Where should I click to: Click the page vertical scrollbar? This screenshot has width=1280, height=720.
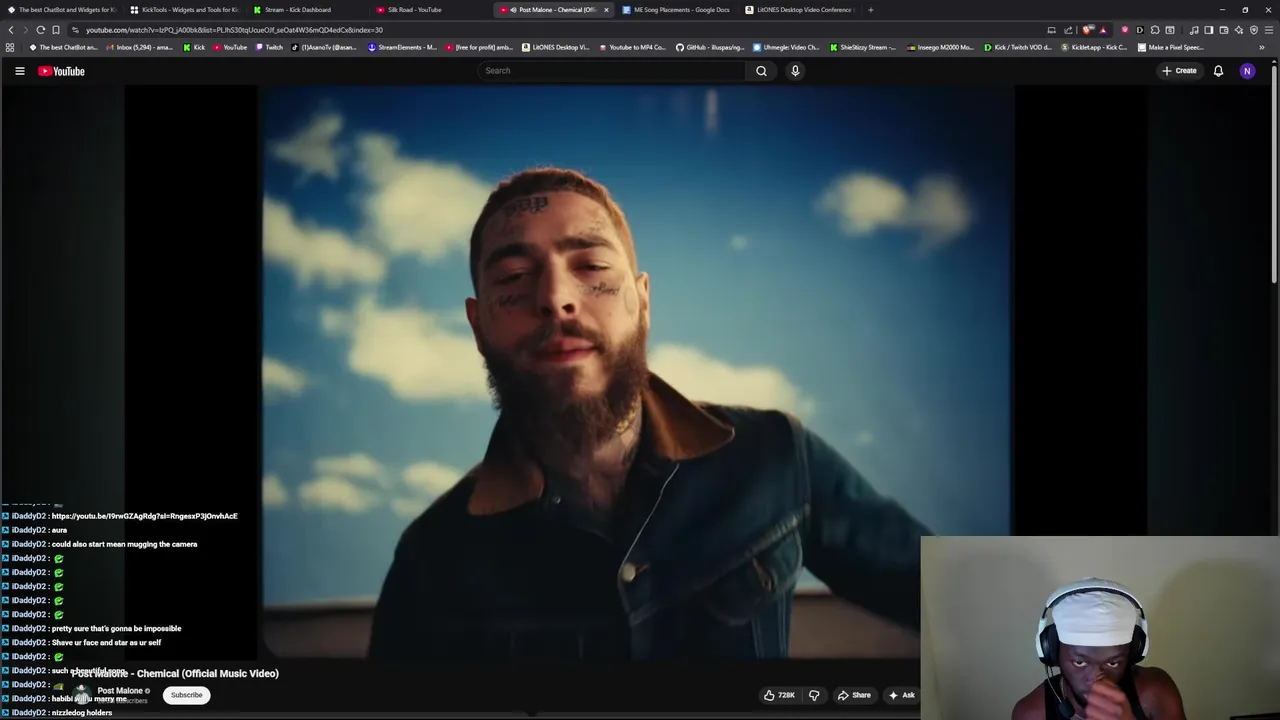(x=1275, y=170)
